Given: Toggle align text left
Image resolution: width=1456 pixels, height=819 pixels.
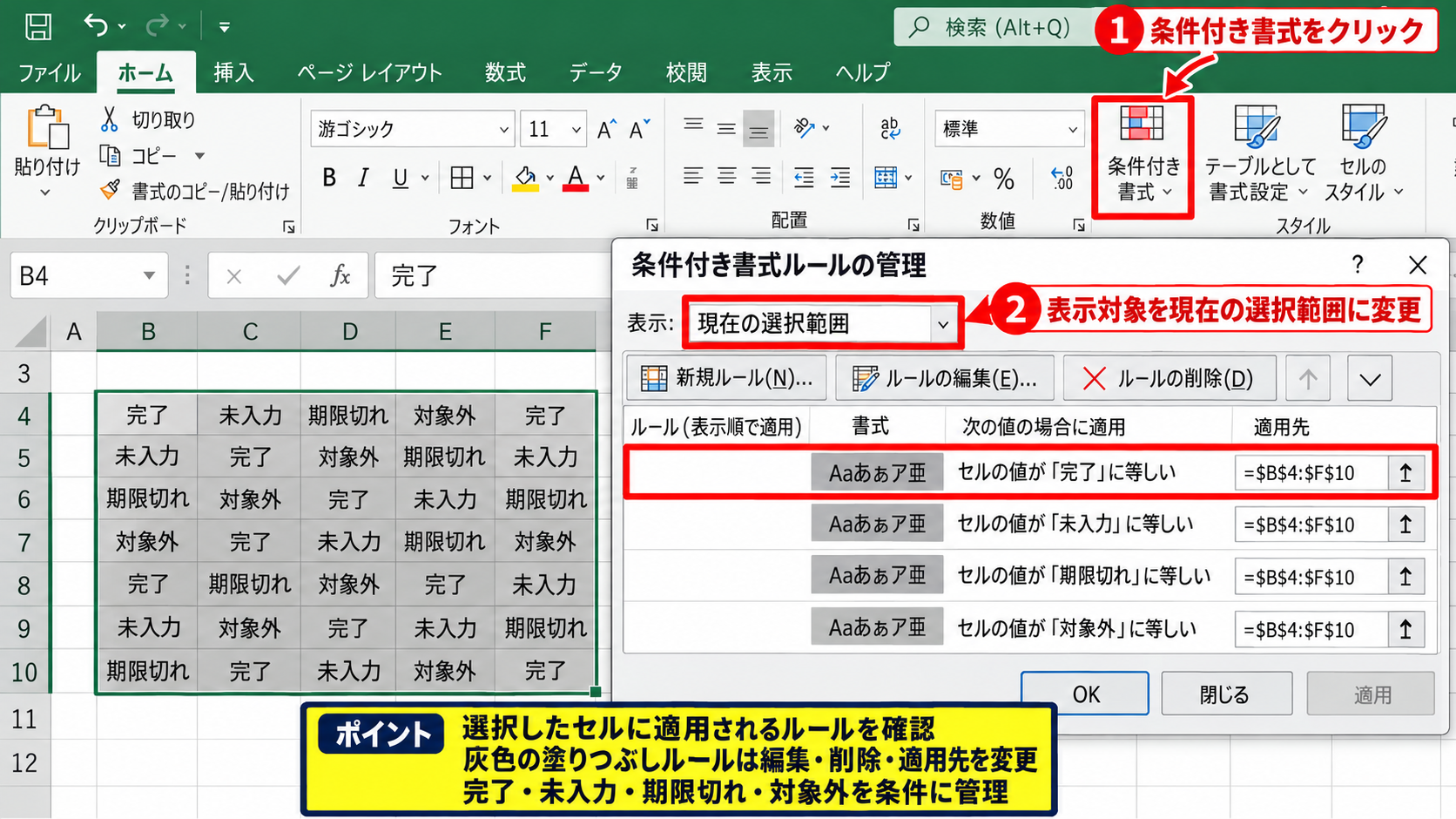Looking at the screenshot, I should pos(693,177).
